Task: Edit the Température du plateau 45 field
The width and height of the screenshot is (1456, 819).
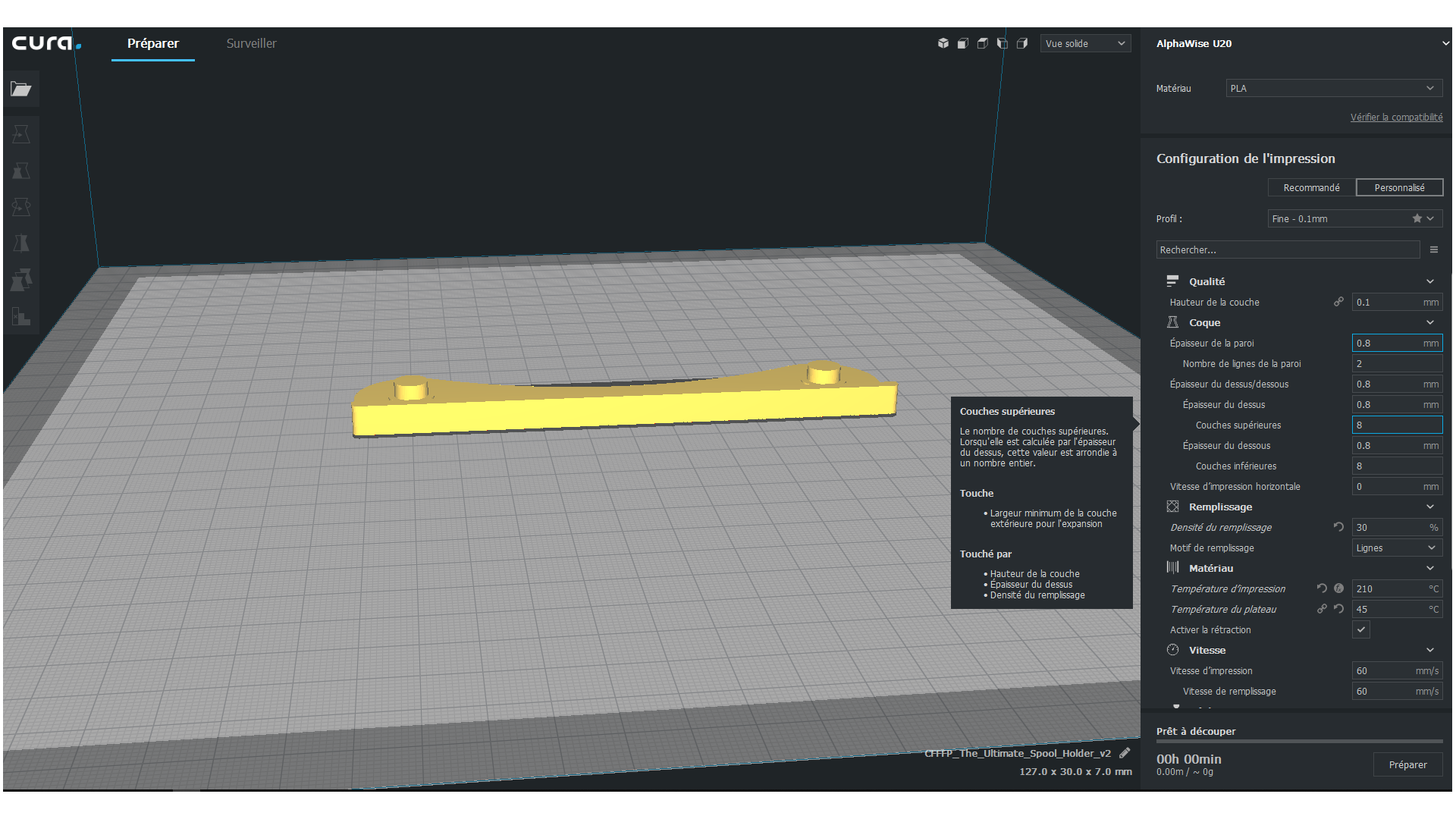Action: (x=1397, y=609)
